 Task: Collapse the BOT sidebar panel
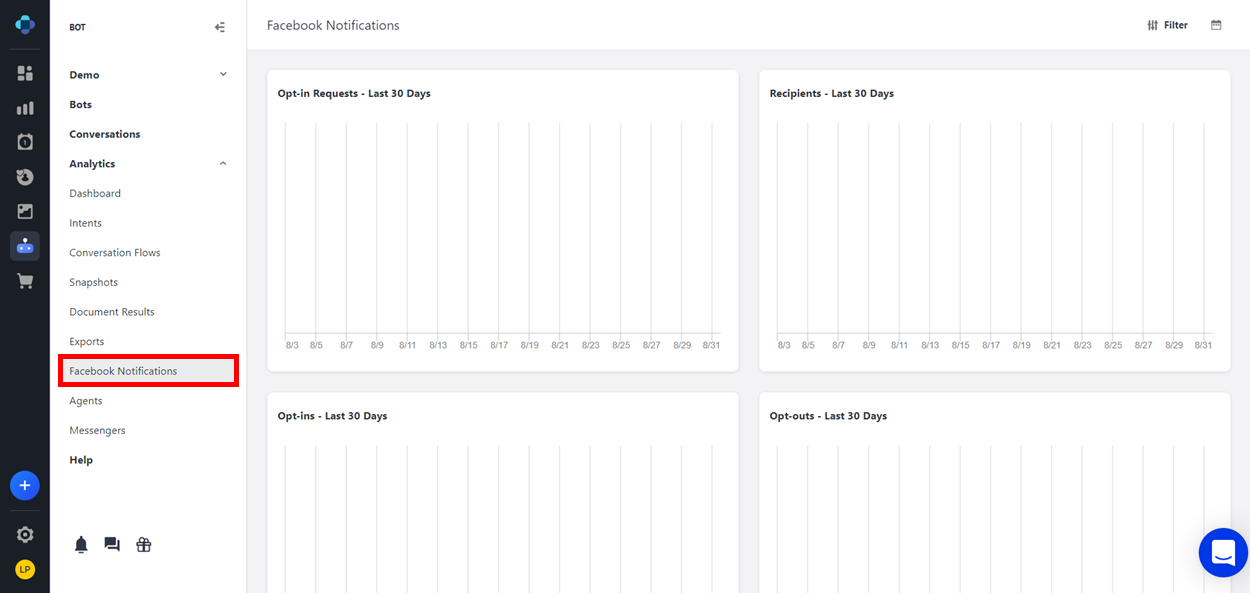pos(220,27)
